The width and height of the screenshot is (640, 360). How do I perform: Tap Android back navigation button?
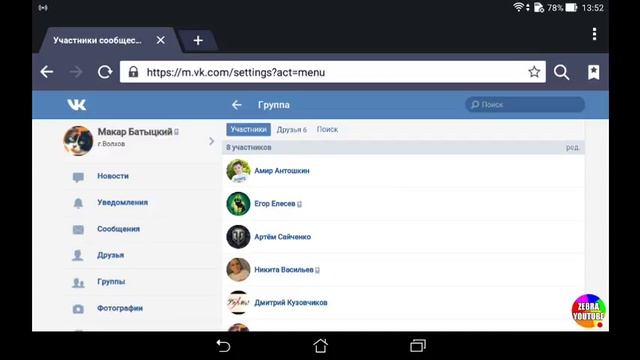coord(223,346)
